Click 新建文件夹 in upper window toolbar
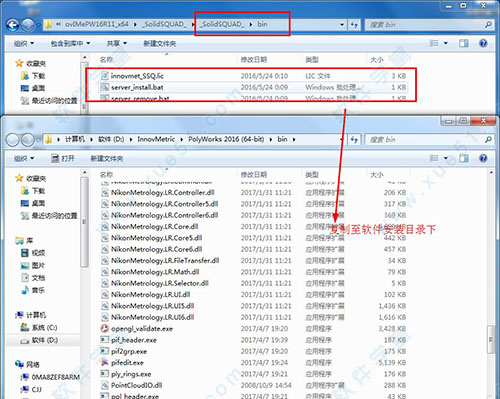Screen dimensions: 500x399 160,43
